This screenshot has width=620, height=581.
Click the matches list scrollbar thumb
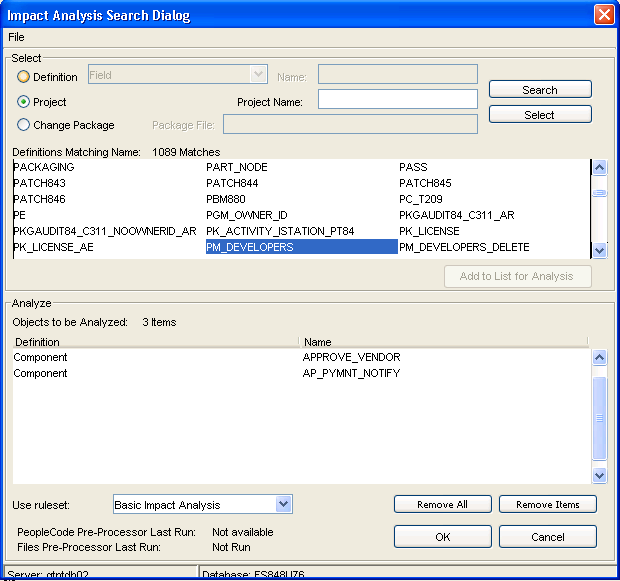point(599,193)
